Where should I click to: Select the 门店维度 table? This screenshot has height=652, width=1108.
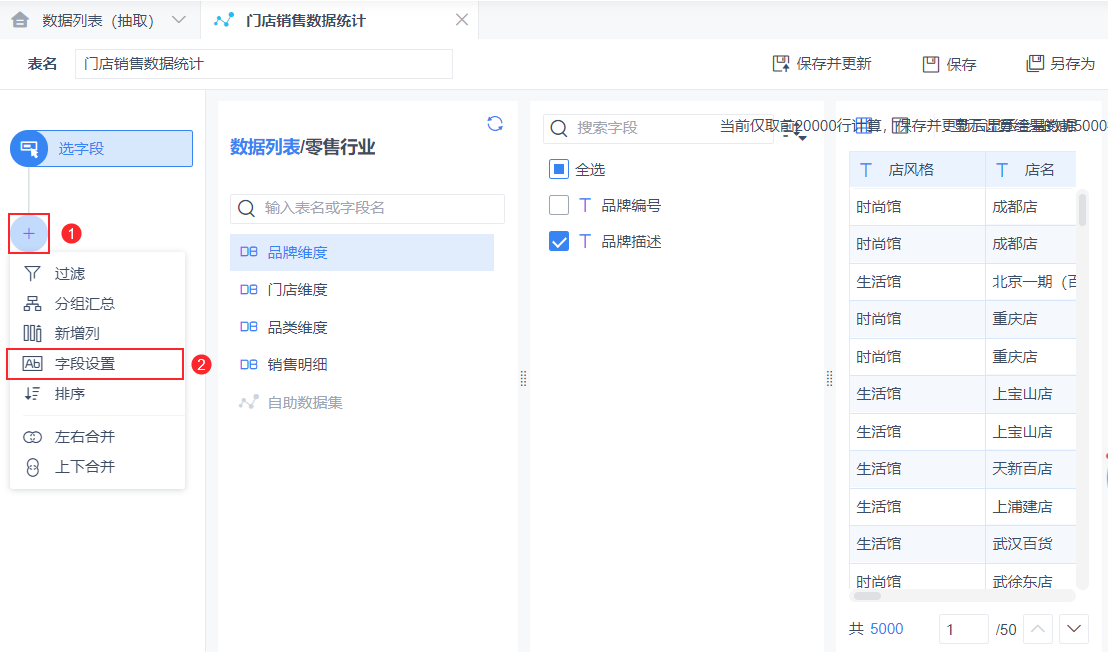coord(362,290)
